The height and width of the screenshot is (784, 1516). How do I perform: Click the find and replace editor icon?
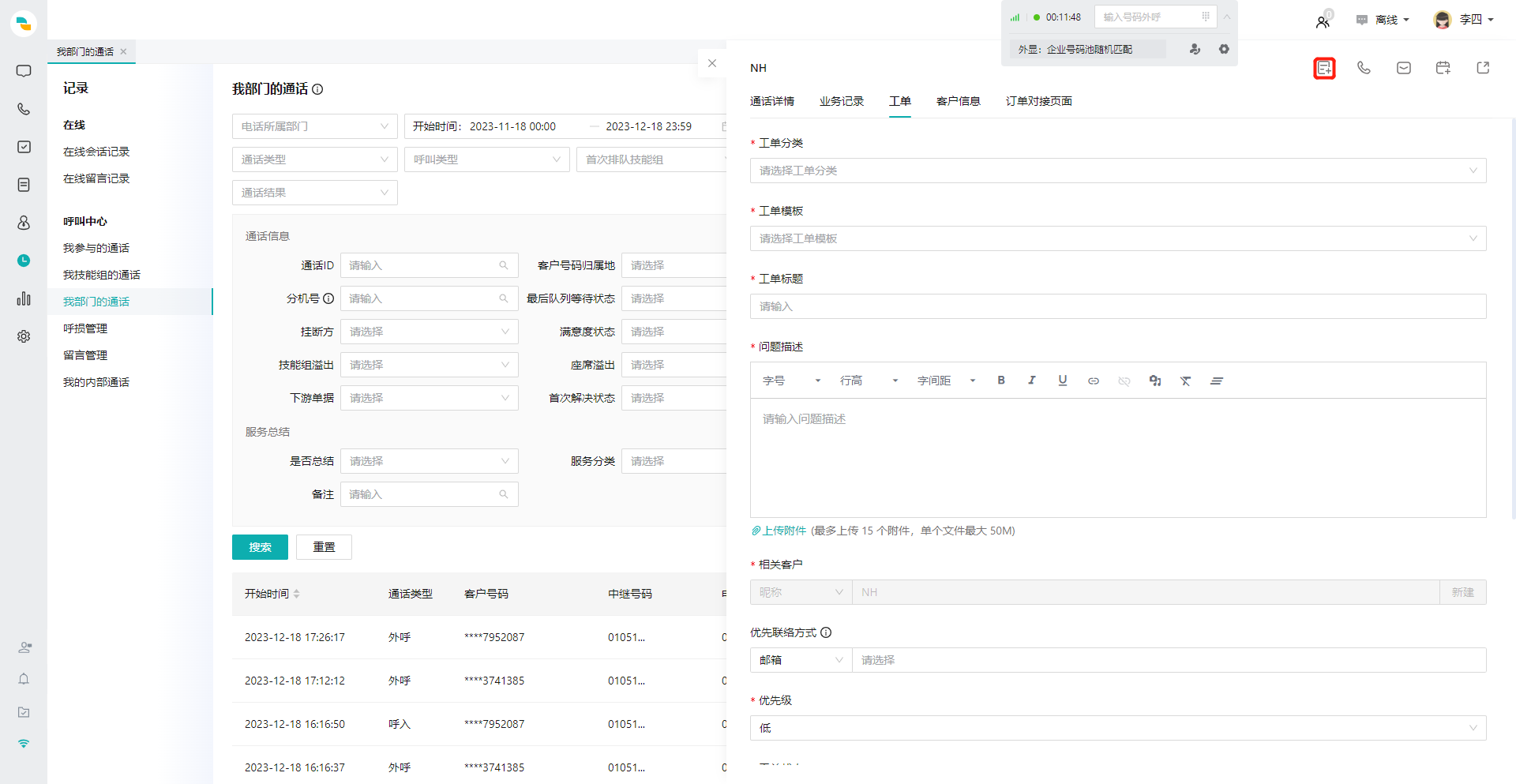pyautogui.click(x=1155, y=381)
